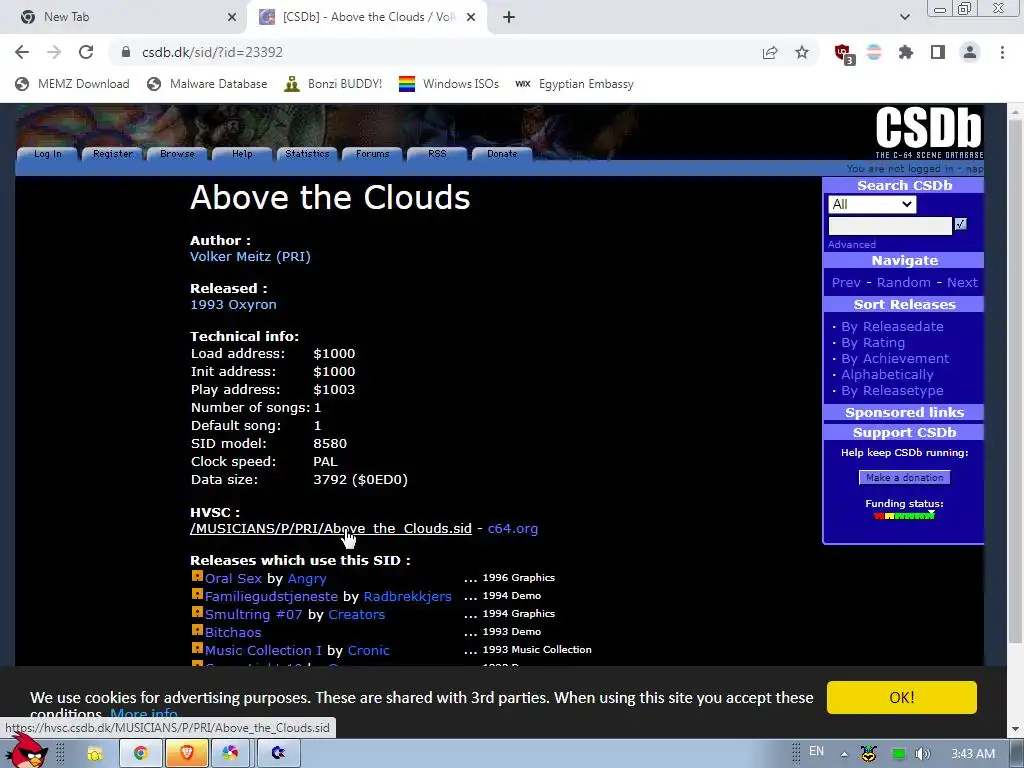Click Make a donation button
The image size is (1024, 768).
click(904, 477)
